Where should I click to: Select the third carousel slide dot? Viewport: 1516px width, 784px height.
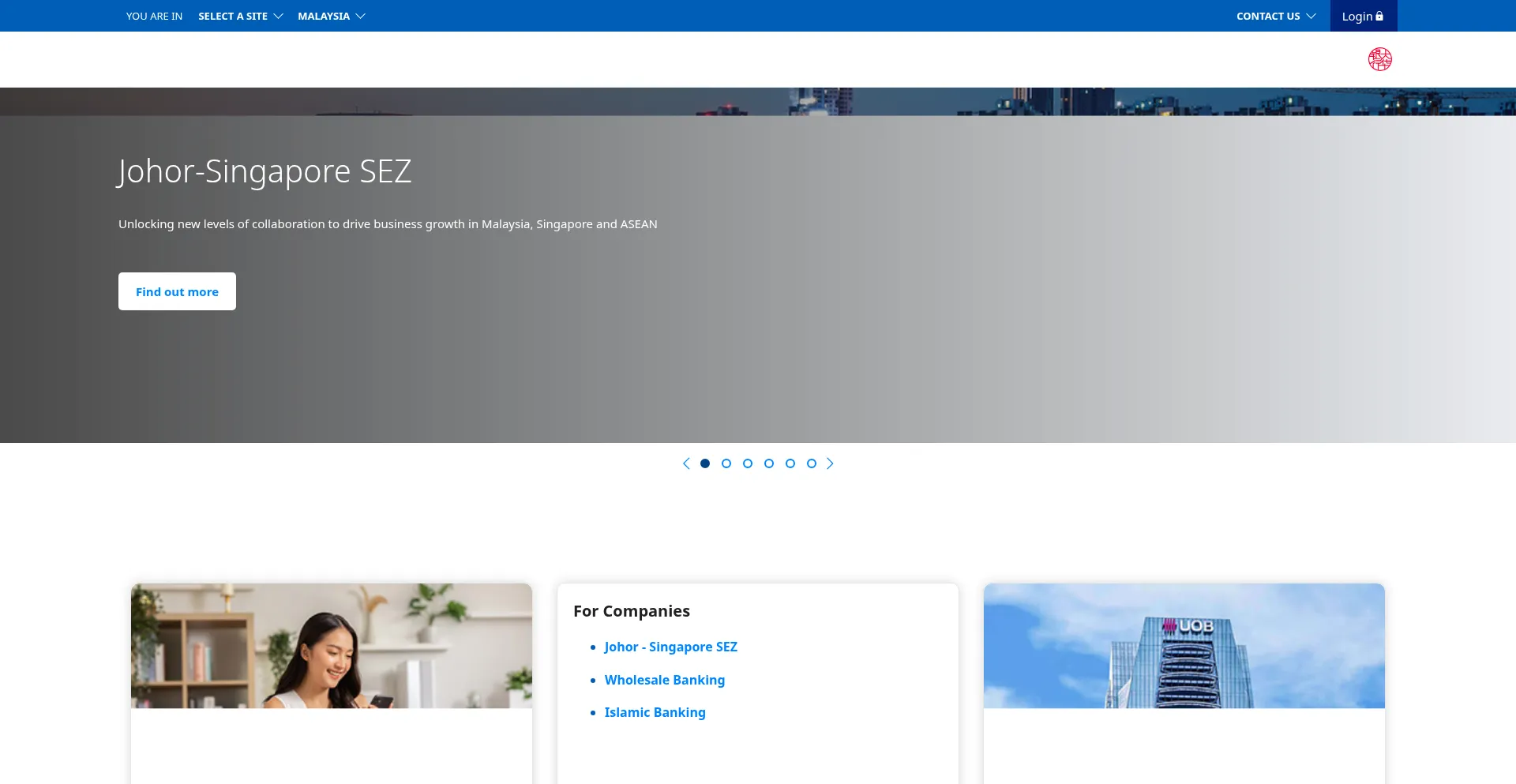click(748, 463)
